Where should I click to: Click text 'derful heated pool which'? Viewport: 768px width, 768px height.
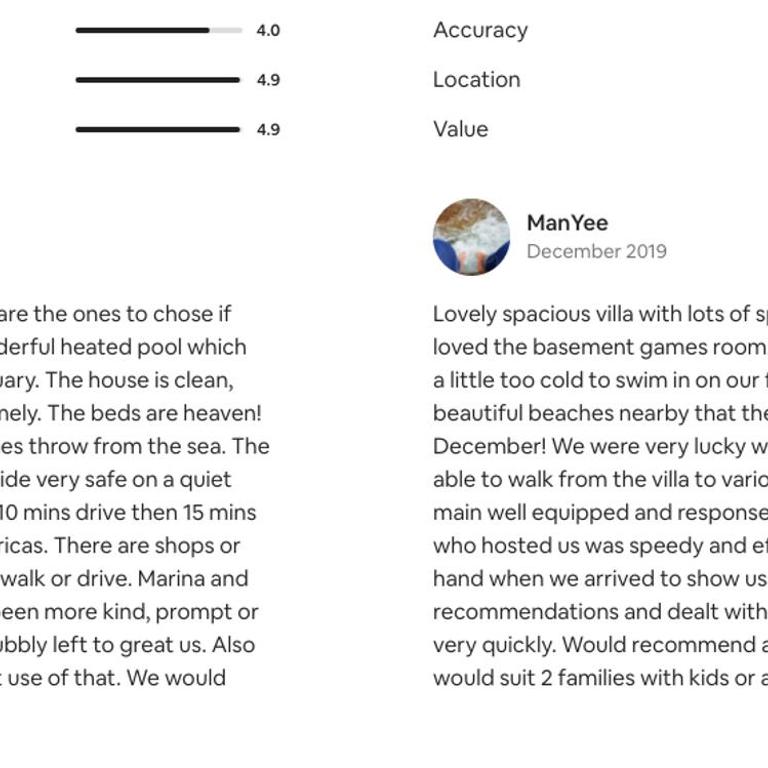pyautogui.click(x=123, y=347)
